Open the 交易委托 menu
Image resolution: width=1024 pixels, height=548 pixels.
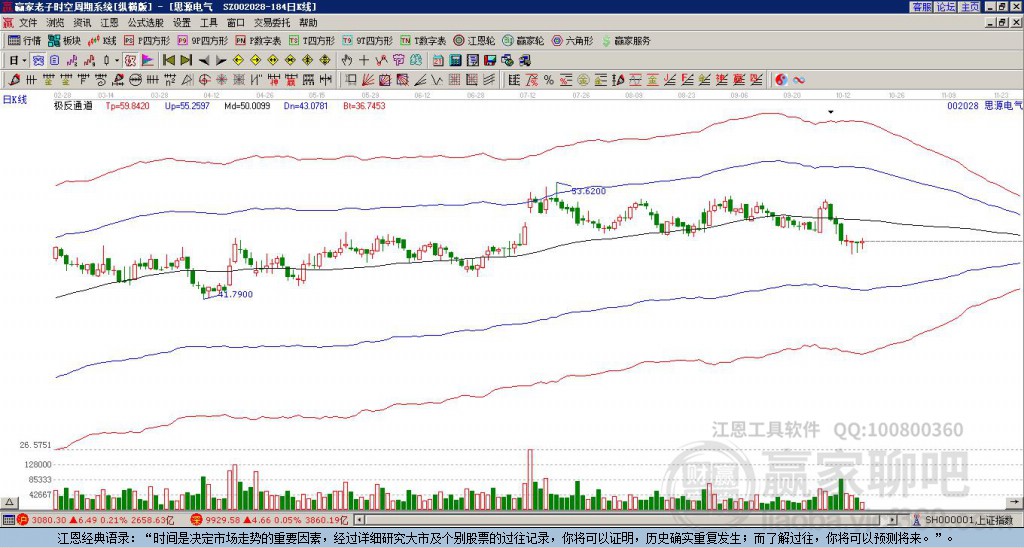[272, 23]
